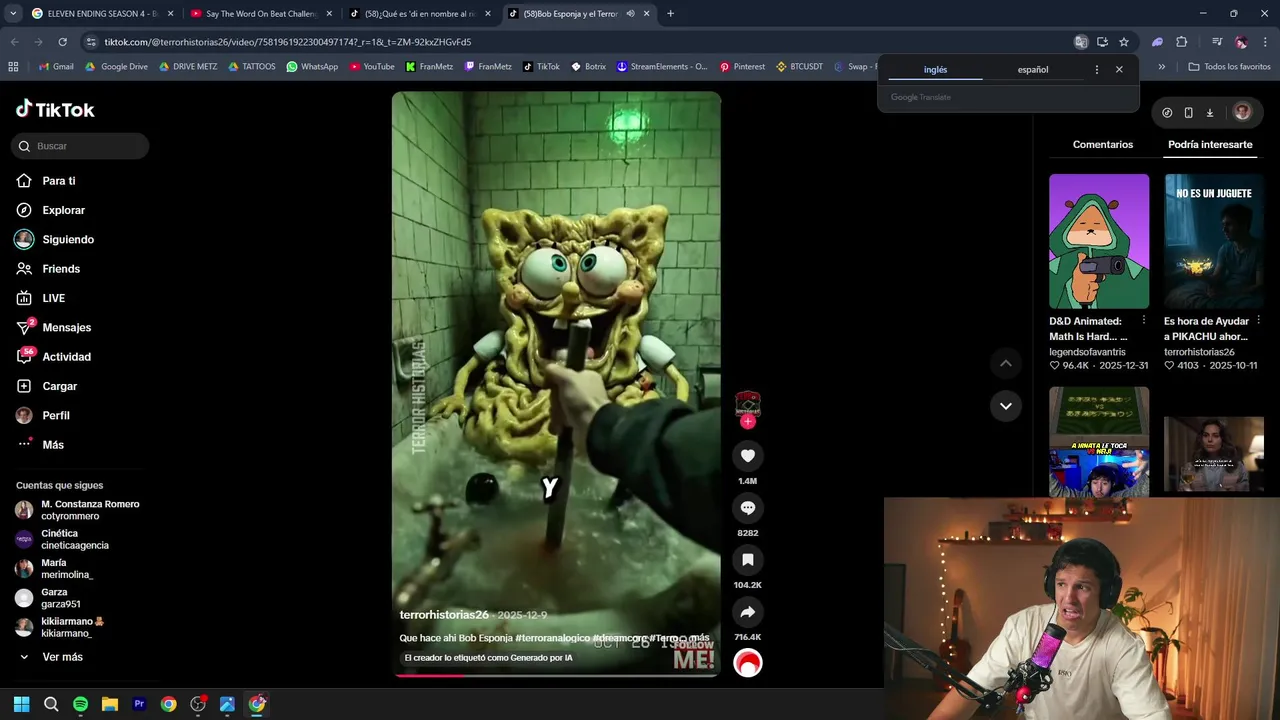Open Spotify from the taskbar
Screen dimensions: 1280x720
click(x=80, y=704)
